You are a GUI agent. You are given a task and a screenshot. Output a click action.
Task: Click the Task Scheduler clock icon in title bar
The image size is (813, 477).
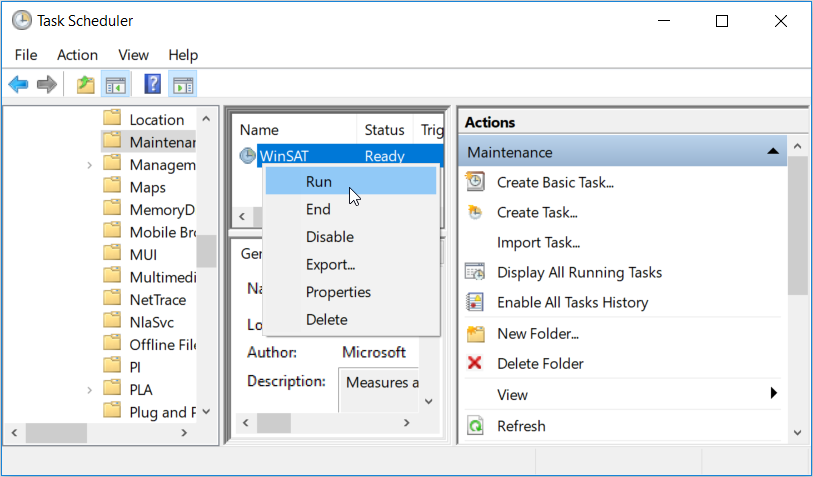tap(21, 21)
